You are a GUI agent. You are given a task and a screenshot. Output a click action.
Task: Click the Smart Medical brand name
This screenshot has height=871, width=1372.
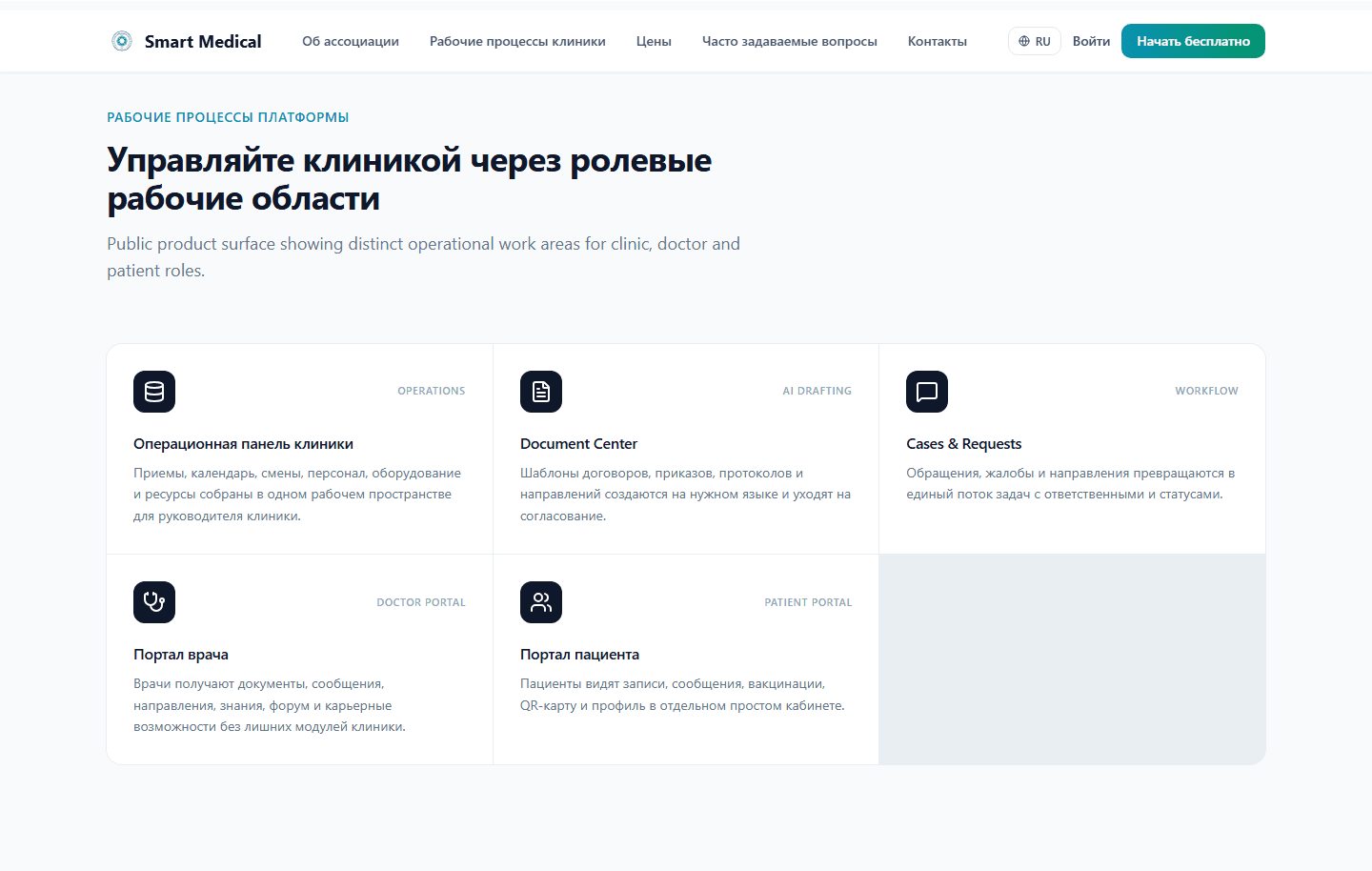pos(203,41)
